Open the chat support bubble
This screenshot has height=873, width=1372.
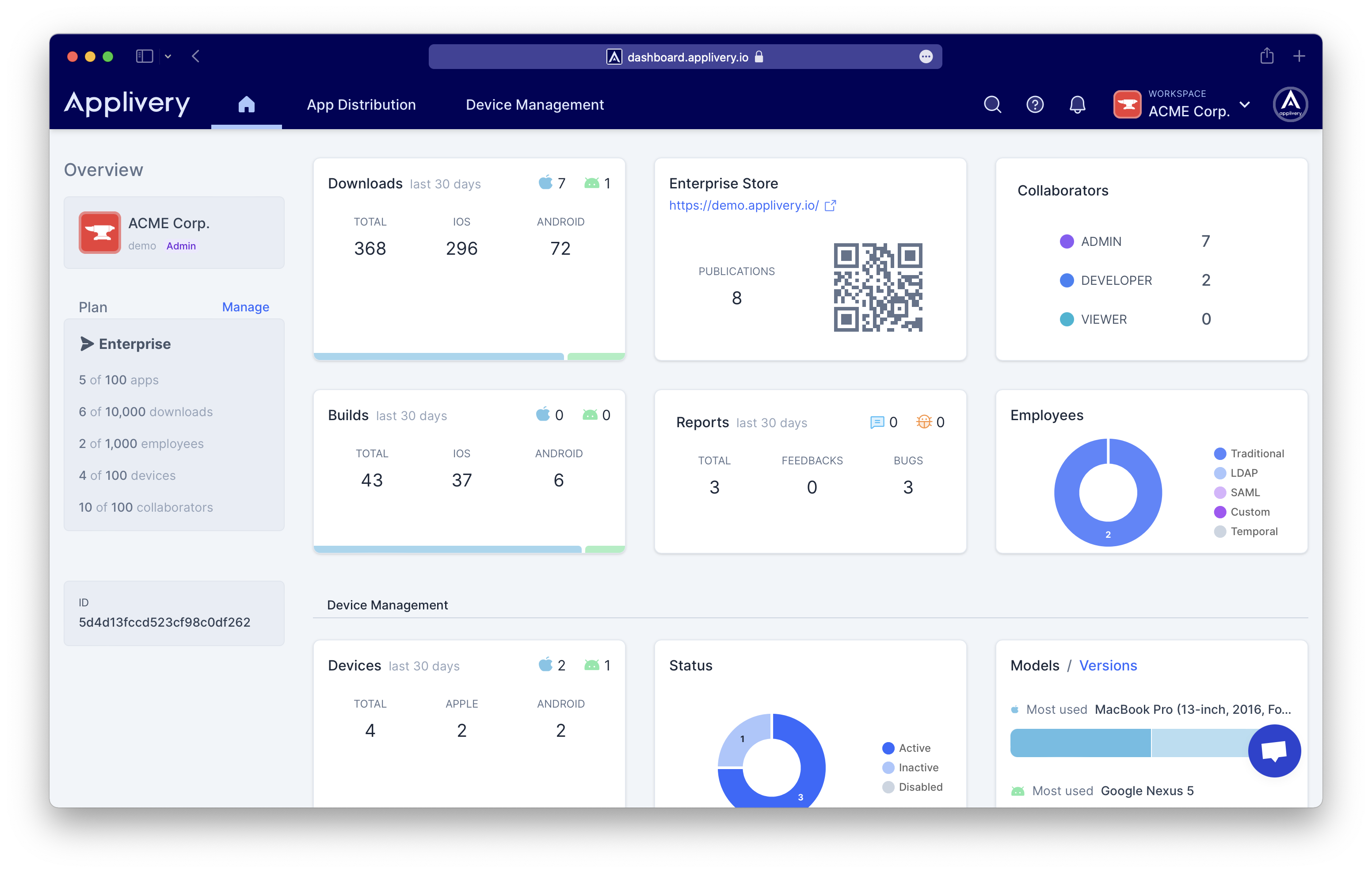pyautogui.click(x=1274, y=750)
